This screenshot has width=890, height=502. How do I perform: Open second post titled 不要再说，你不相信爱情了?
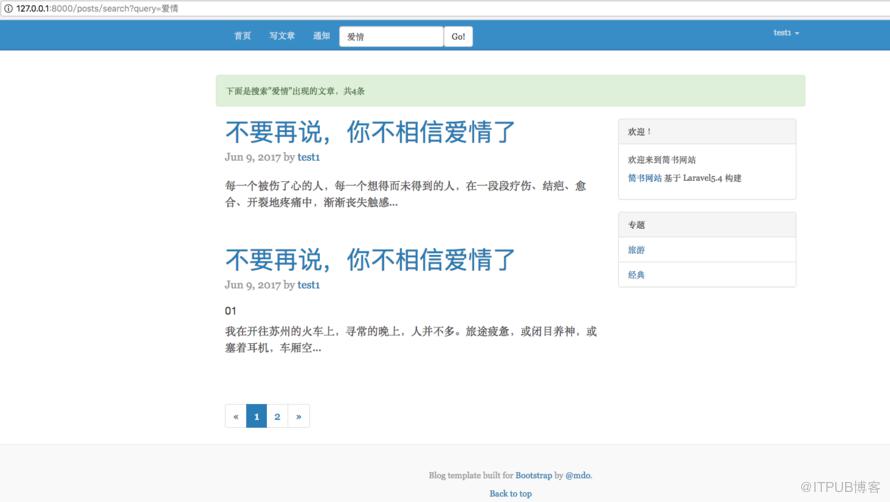[x=370, y=260]
